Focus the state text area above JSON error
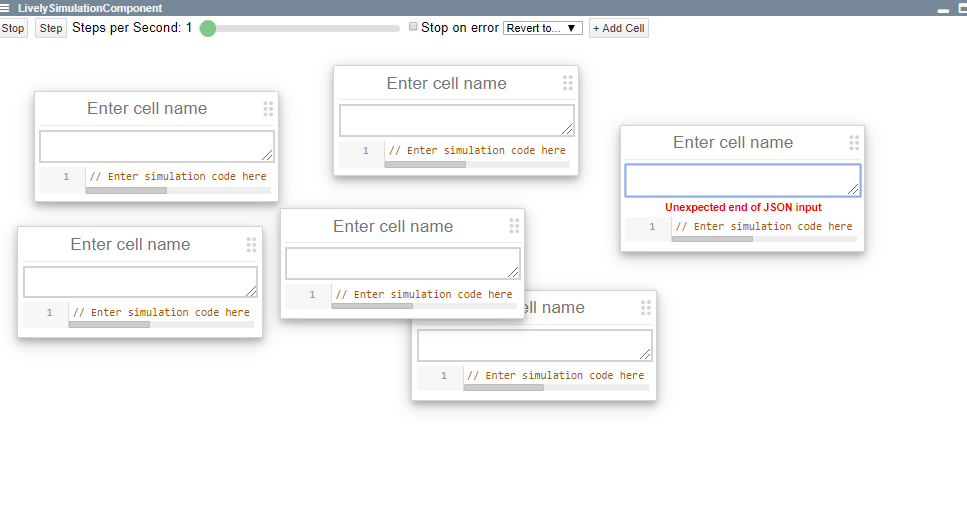This screenshot has width=967, height=518. point(741,180)
